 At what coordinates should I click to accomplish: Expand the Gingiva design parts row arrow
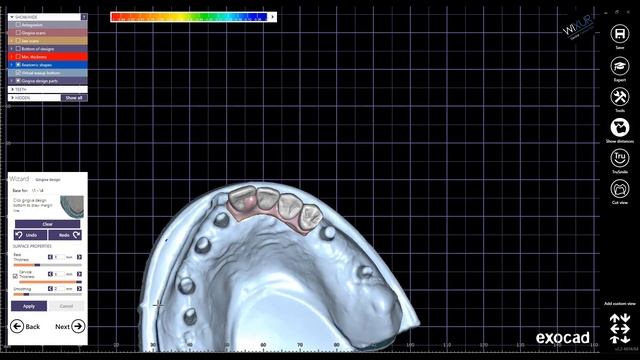click(x=11, y=81)
